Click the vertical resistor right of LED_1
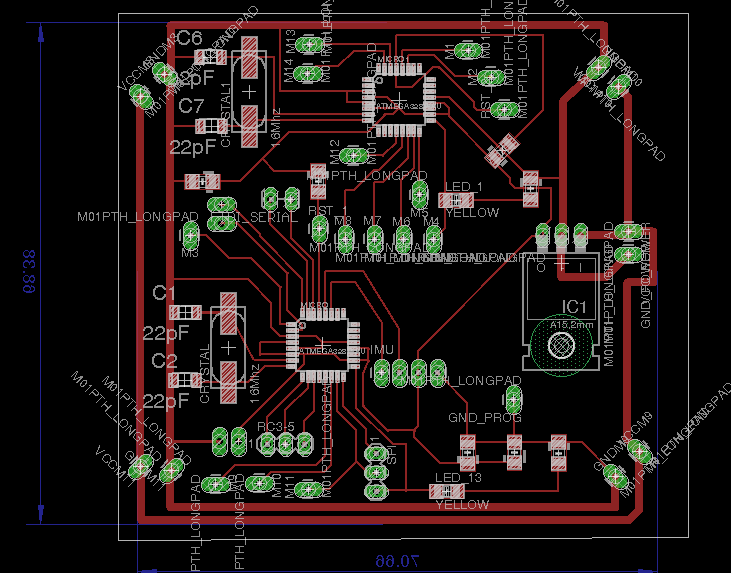The height and width of the screenshot is (573, 731). click(531, 189)
